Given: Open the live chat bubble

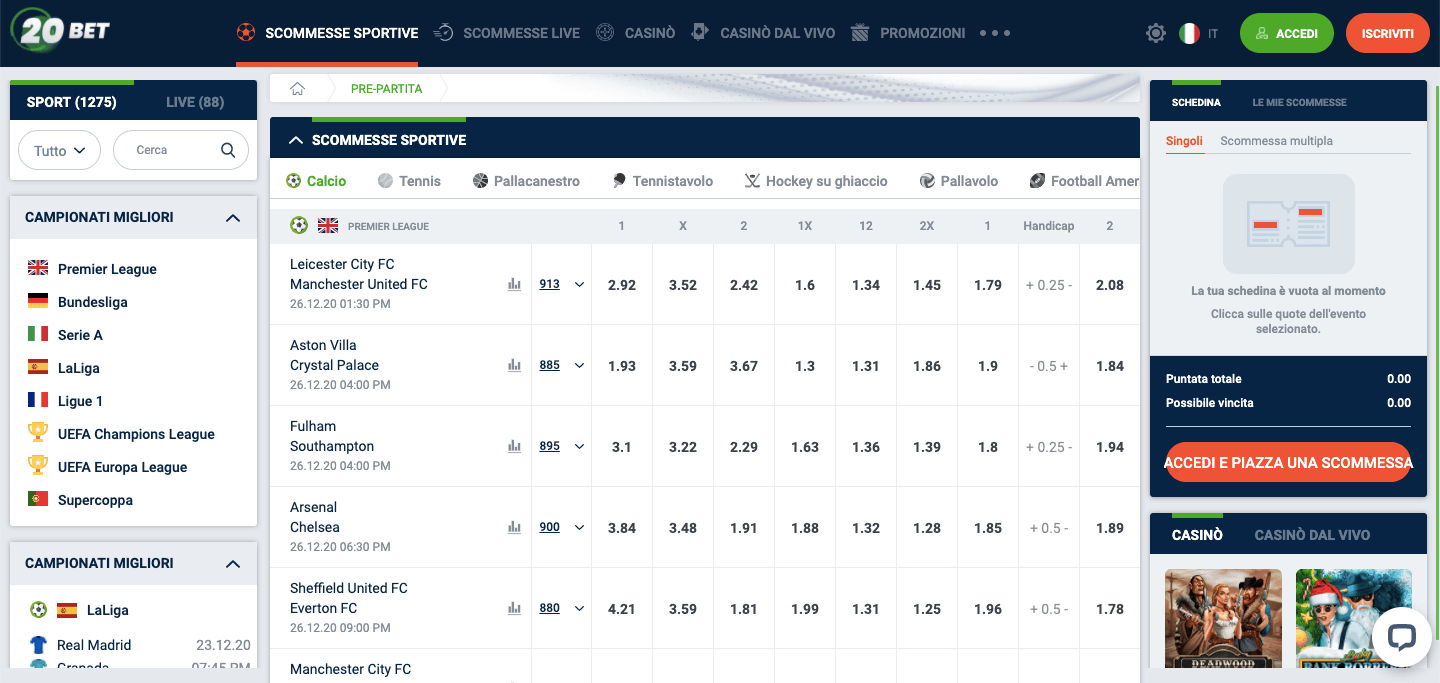Looking at the screenshot, I should tap(1401, 637).
